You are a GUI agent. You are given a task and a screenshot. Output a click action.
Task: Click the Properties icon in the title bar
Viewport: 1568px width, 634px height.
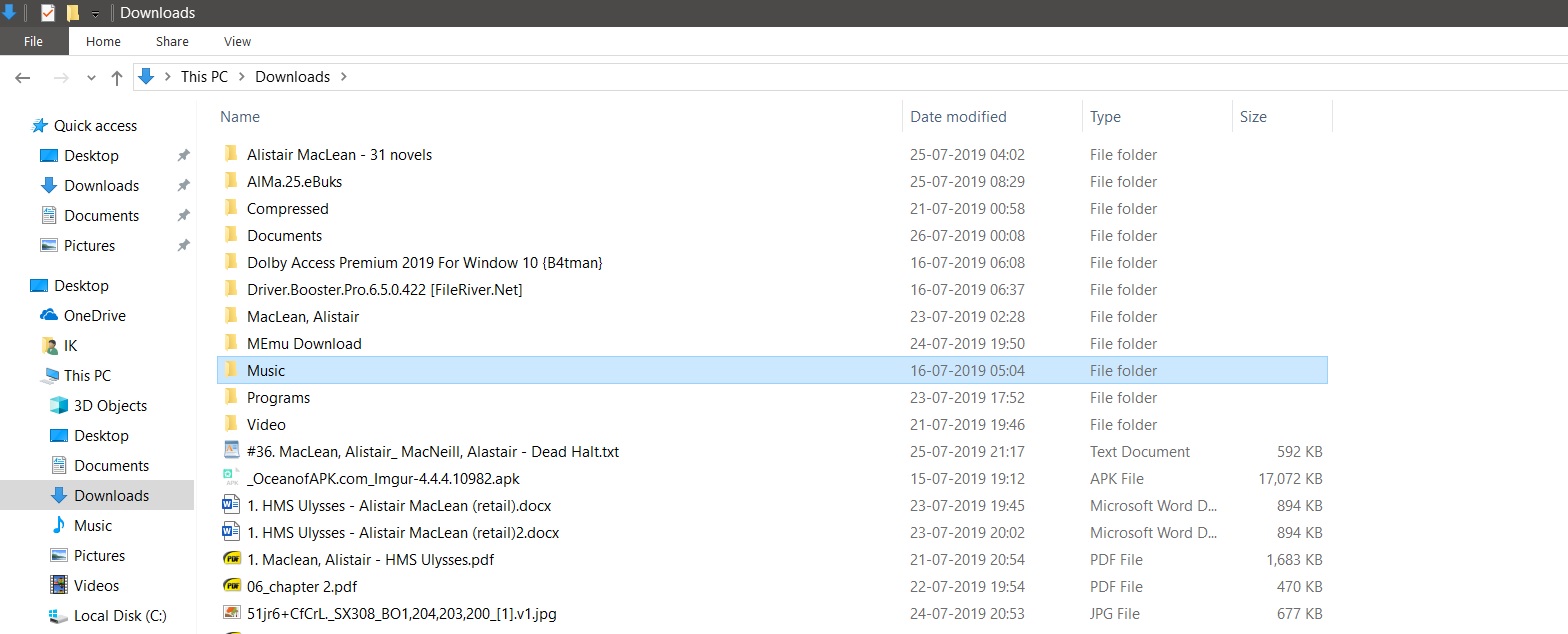(48, 13)
